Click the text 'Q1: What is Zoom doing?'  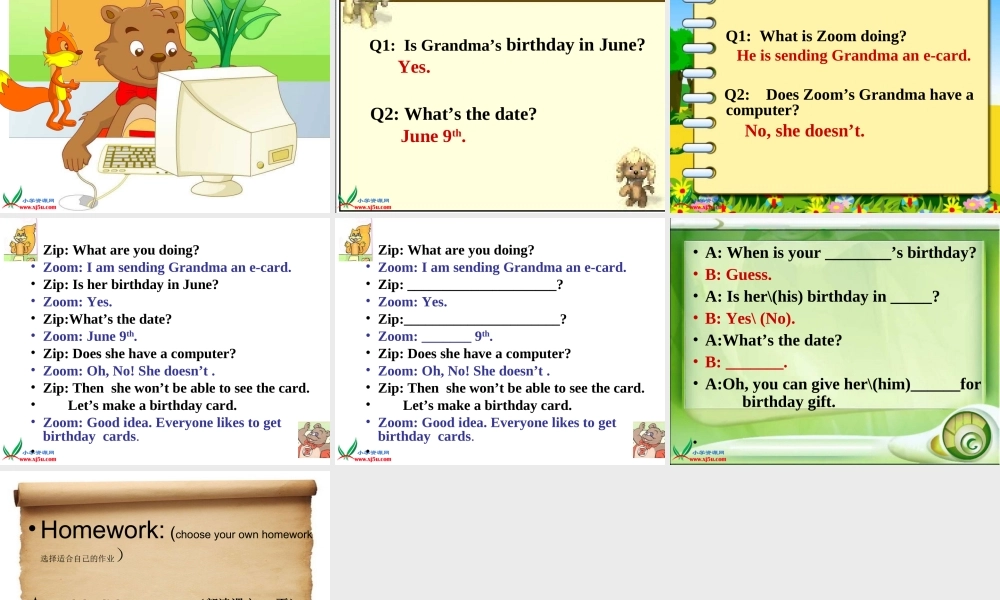coord(816,36)
